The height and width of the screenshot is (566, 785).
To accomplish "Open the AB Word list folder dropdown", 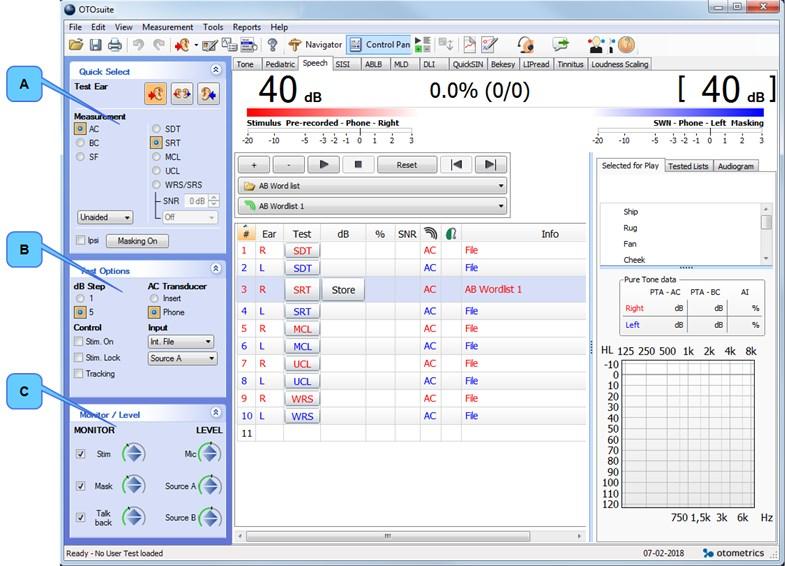I will click(x=372, y=186).
